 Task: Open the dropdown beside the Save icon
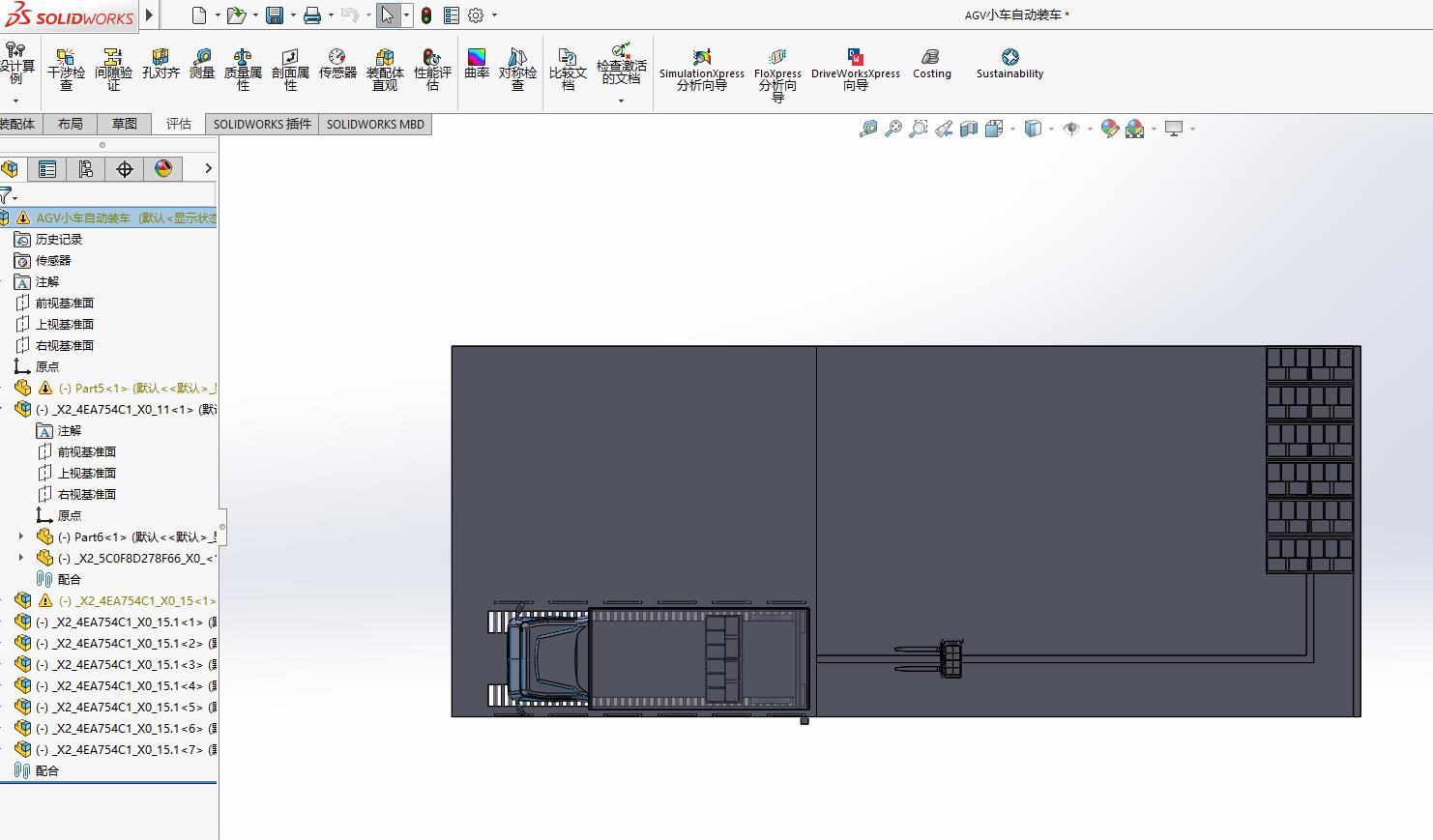292,15
